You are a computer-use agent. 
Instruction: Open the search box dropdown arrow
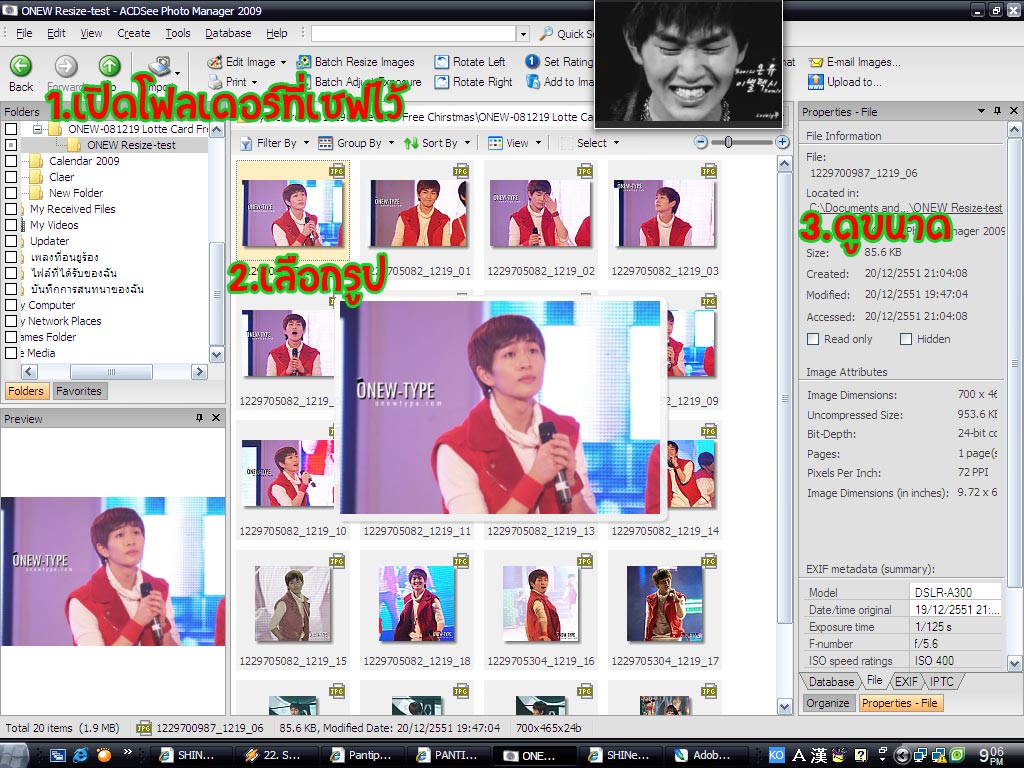tap(522, 33)
